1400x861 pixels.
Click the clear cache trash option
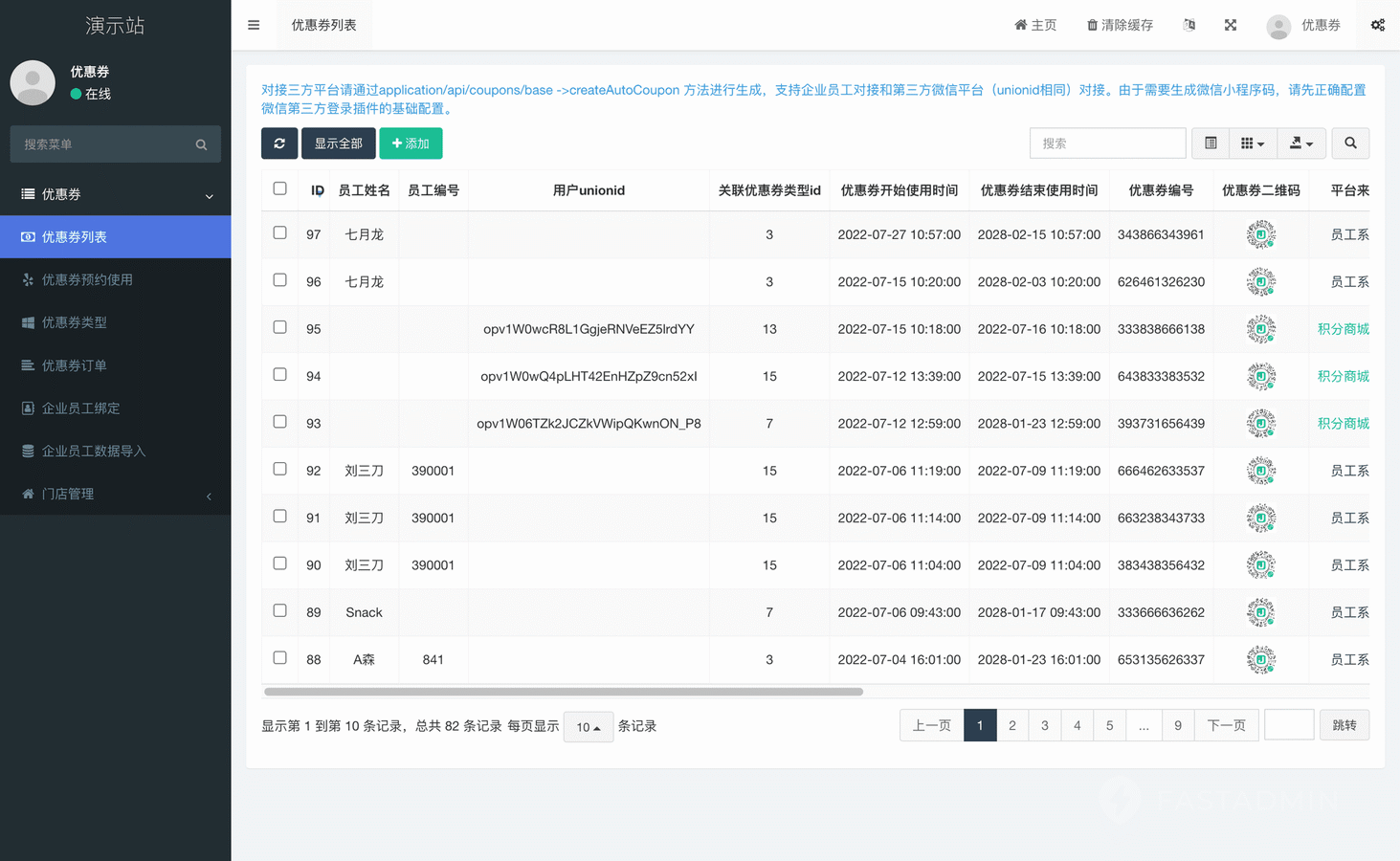pyautogui.click(x=1120, y=25)
